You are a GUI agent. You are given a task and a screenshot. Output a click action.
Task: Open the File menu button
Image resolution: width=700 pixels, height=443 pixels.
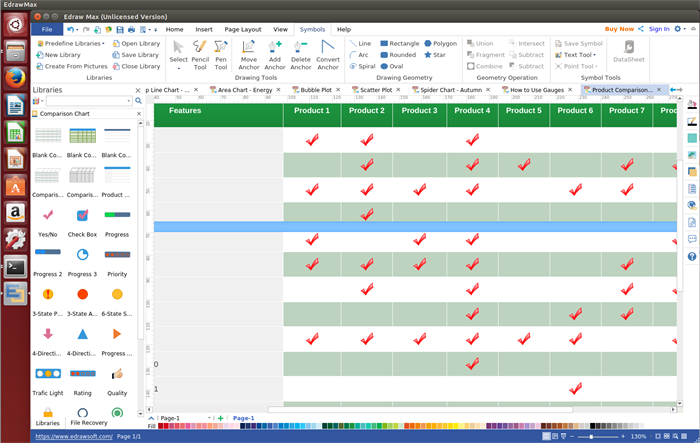click(47, 29)
